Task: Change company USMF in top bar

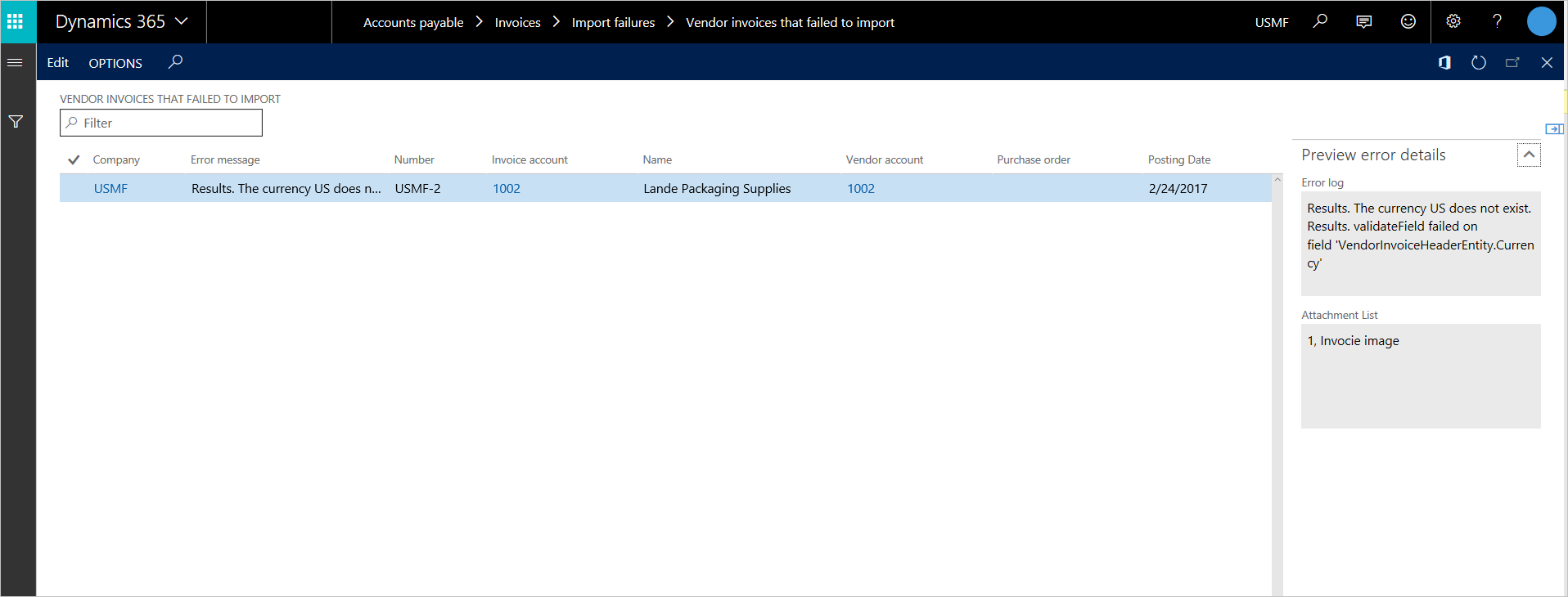Action: [x=1272, y=22]
